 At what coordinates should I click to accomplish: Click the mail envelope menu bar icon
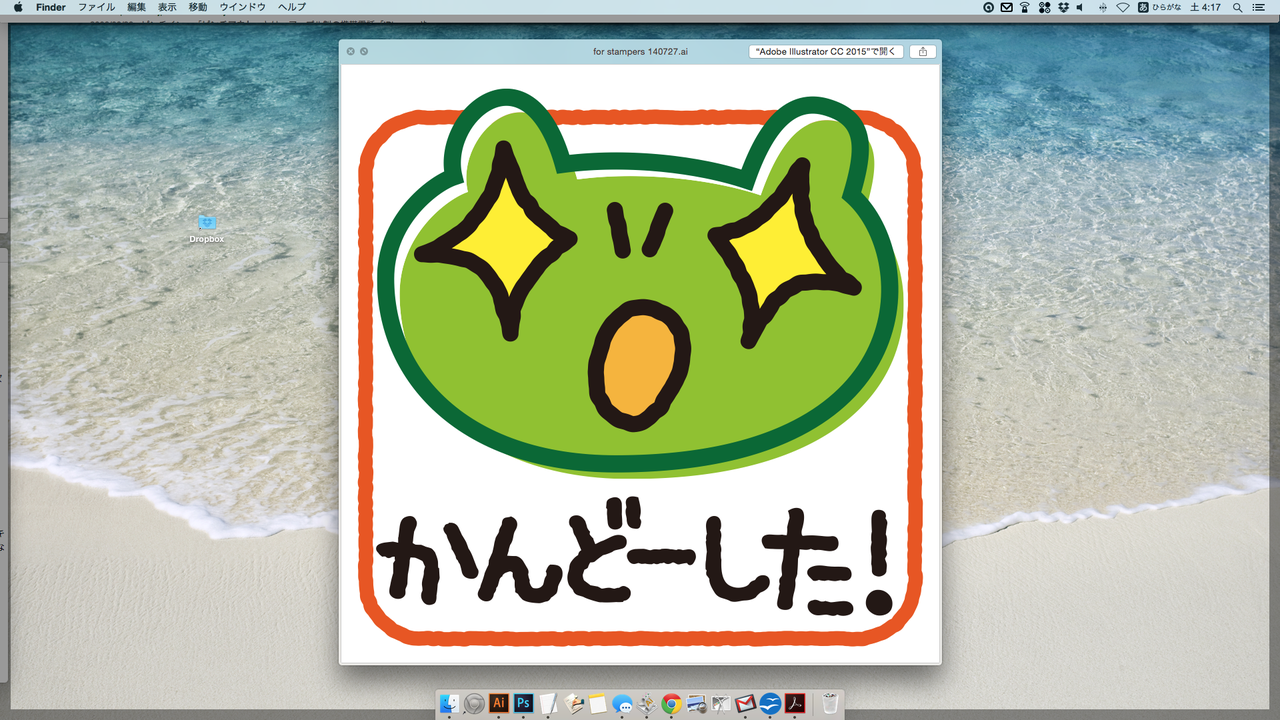pos(1006,7)
